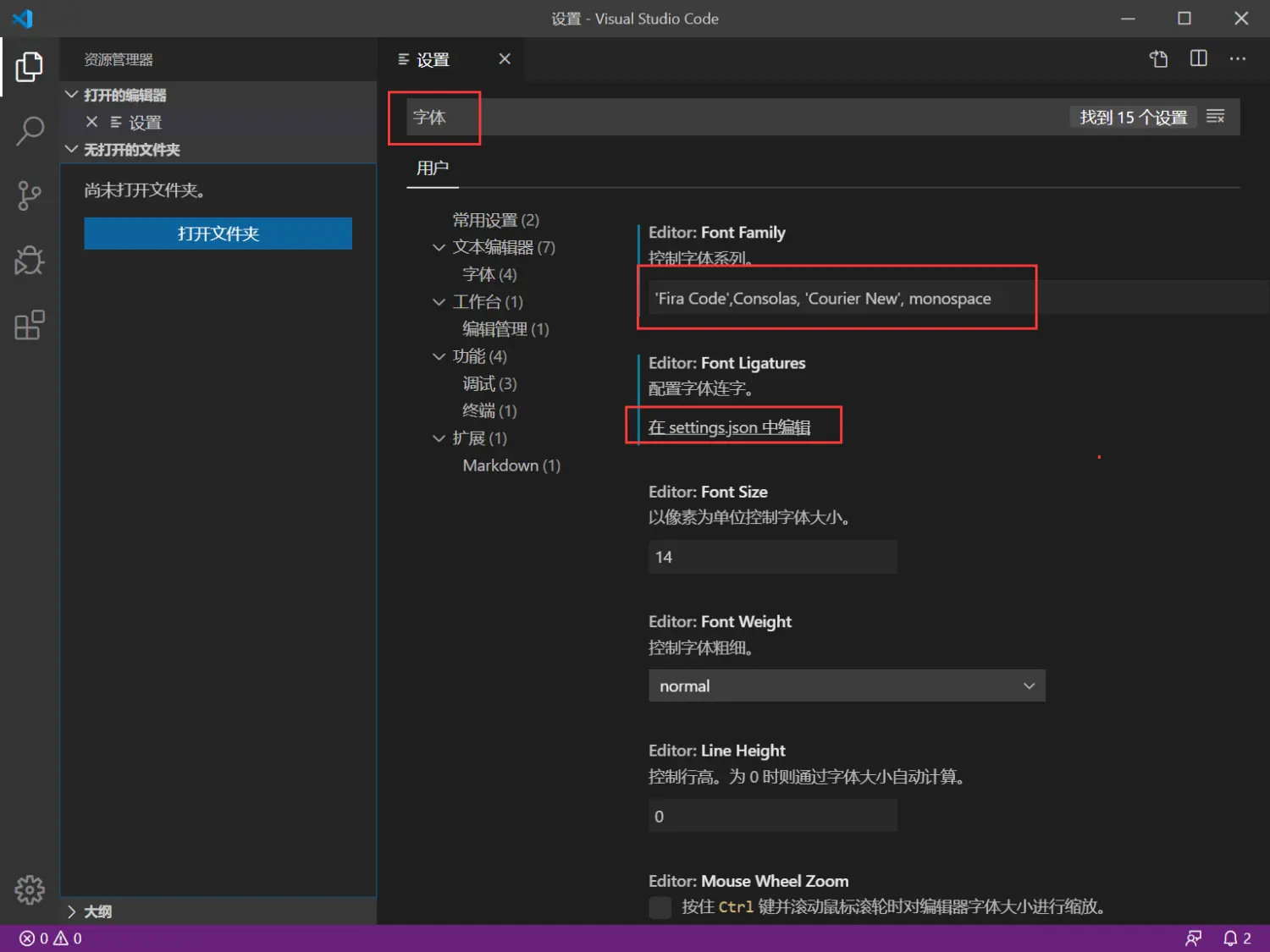Open the Font Weight normal dropdown

(847, 685)
